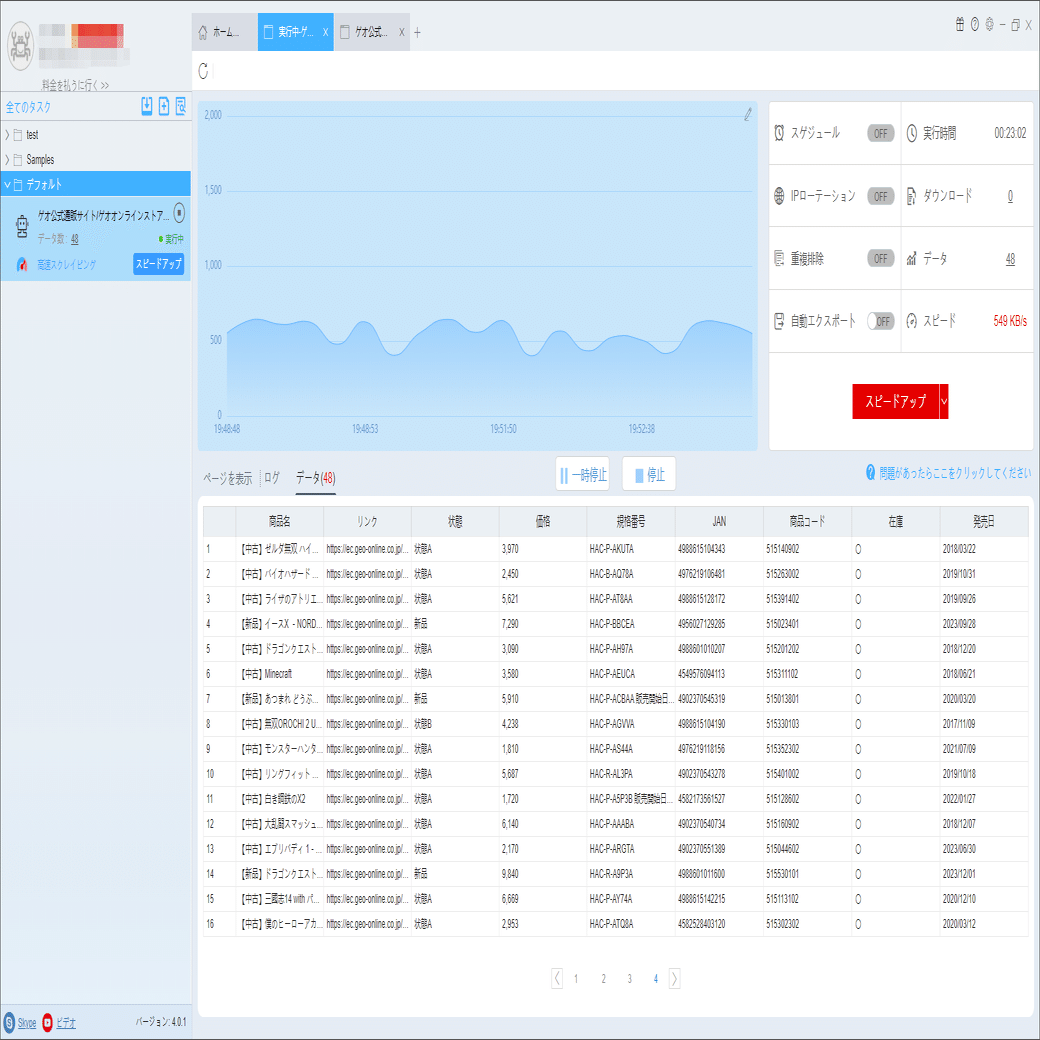Click price cell 9,840
This screenshot has width=1040, height=1040.
pos(543,874)
